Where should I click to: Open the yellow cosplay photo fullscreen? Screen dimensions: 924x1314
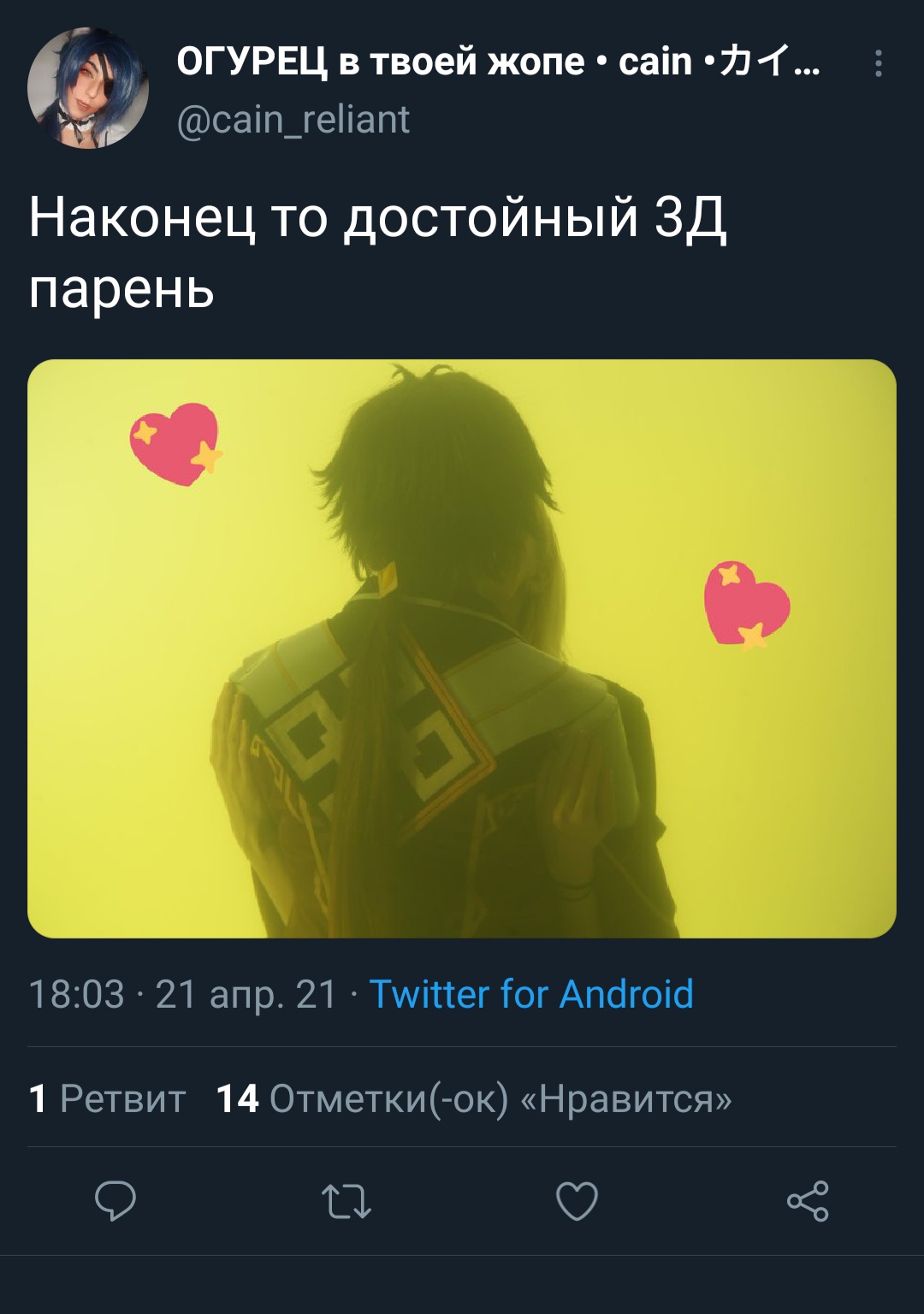point(462,648)
